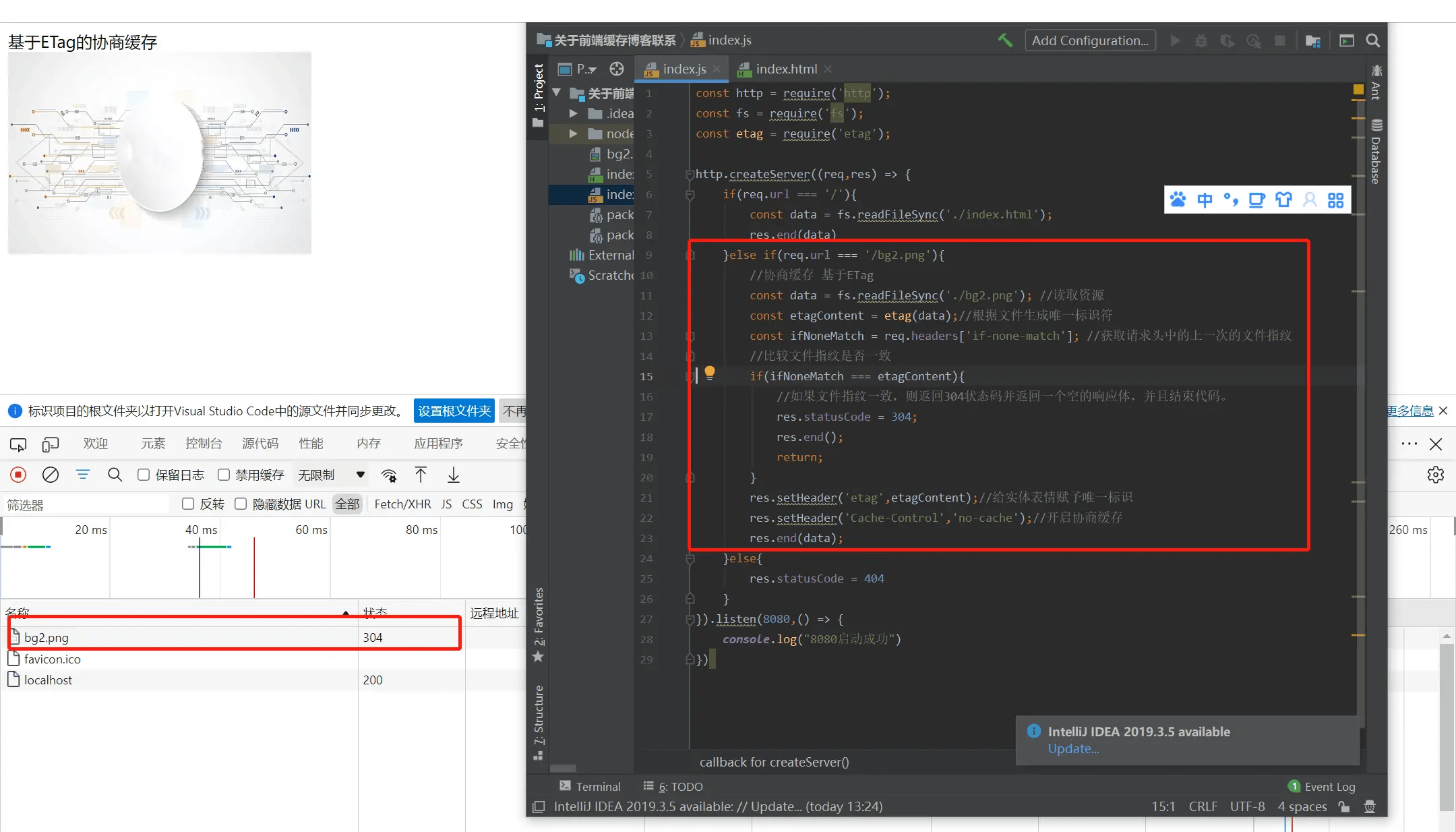The image size is (1456, 832).
Task: Click the IntelliJ search everywhere magnifier
Action: 1372,40
